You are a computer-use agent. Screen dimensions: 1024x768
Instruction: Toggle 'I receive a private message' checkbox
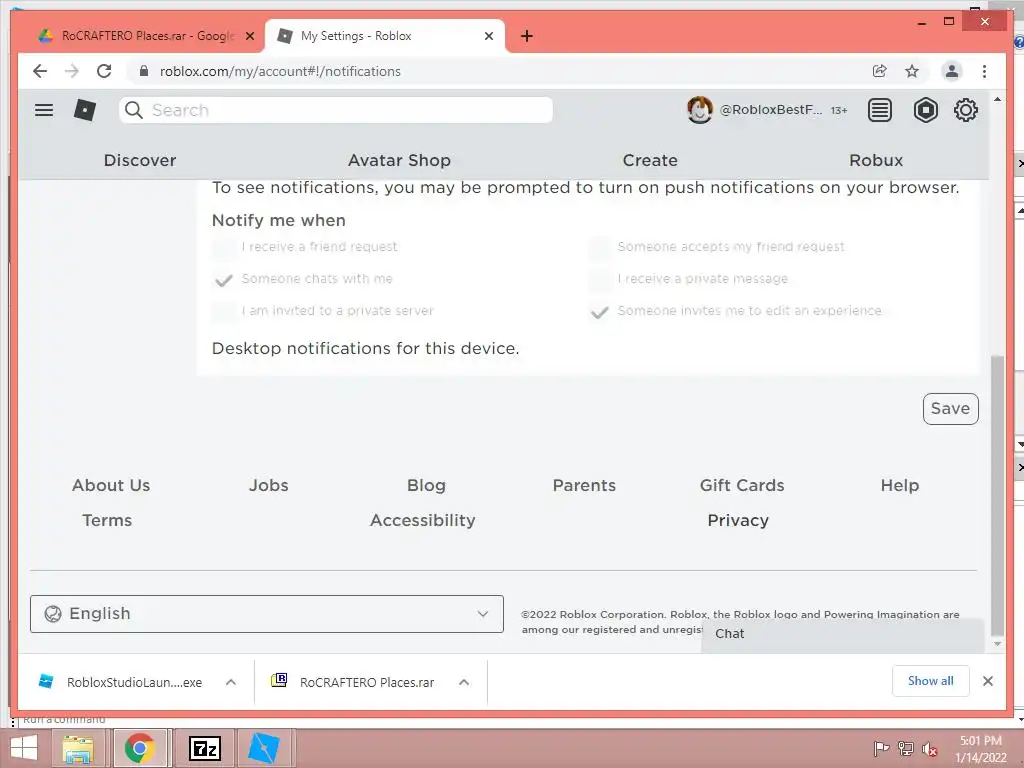(x=600, y=280)
